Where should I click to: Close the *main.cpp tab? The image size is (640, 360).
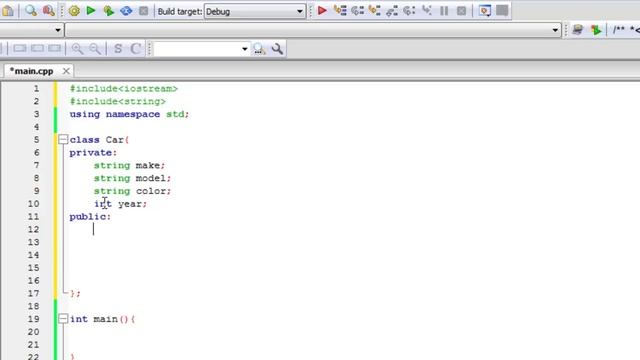pos(66,71)
